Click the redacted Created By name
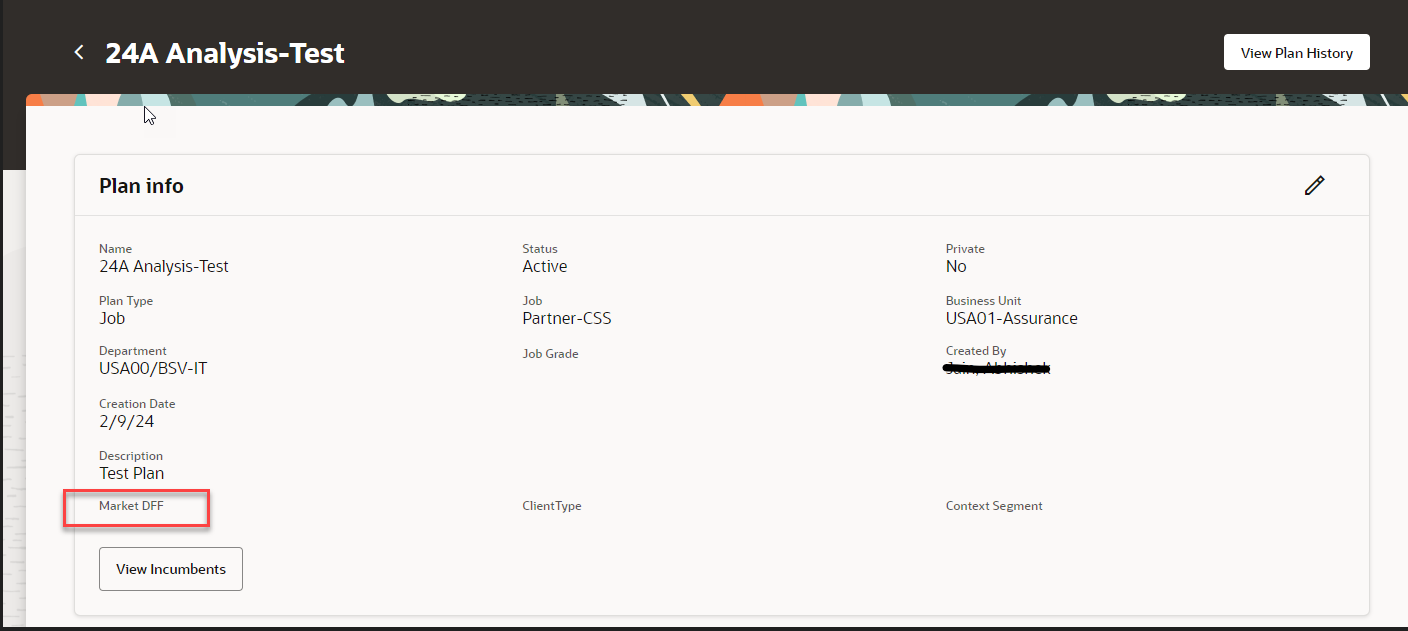 tap(996, 368)
